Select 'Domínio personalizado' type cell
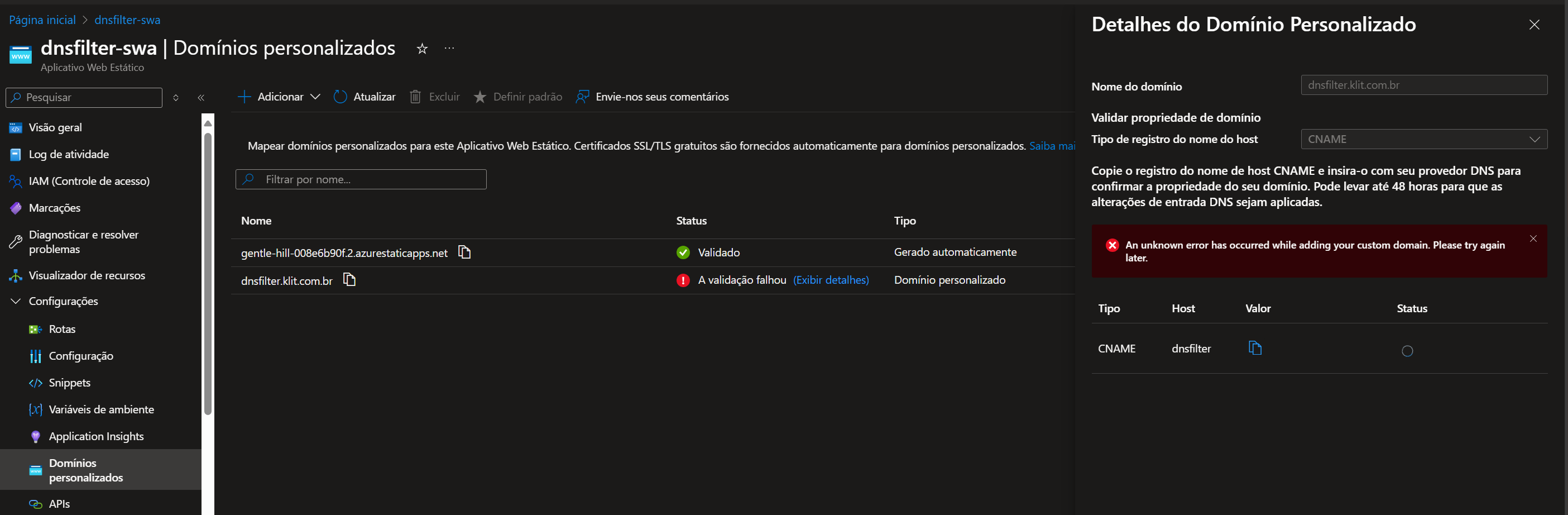 click(950, 280)
